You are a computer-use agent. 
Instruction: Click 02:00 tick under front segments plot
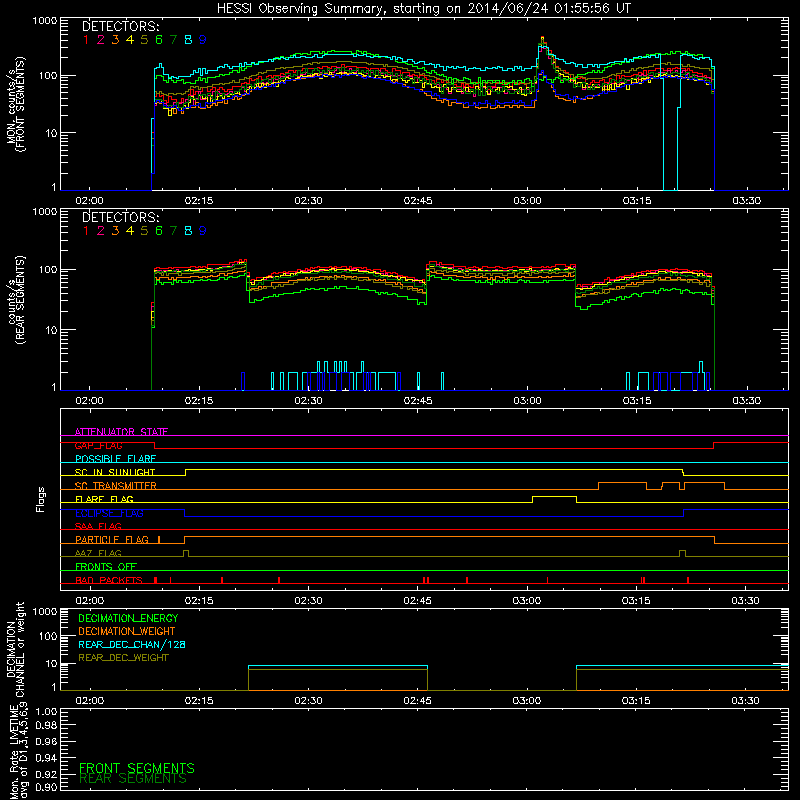[x=89, y=201]
